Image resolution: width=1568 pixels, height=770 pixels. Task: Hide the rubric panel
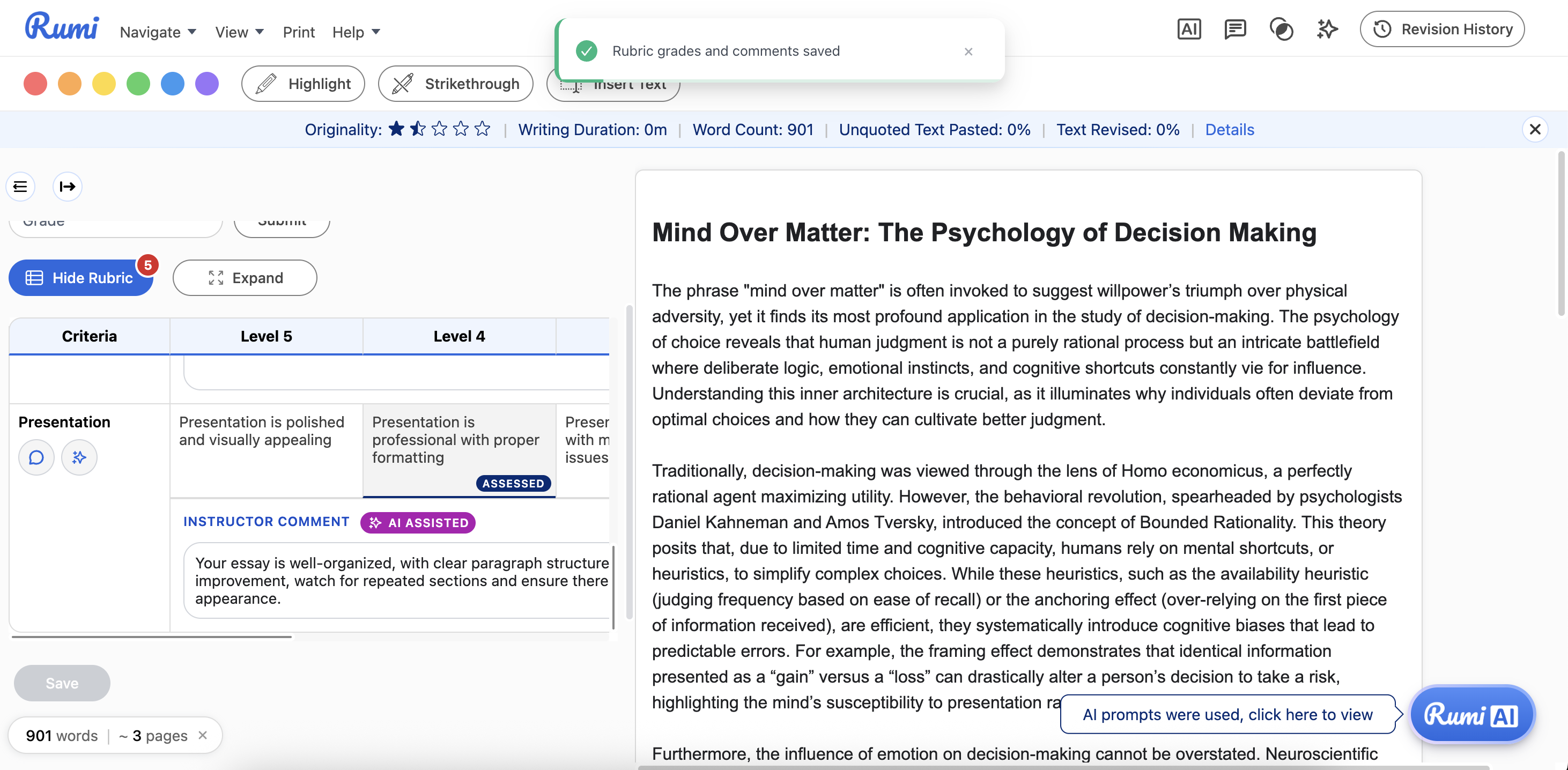point(80,278)
